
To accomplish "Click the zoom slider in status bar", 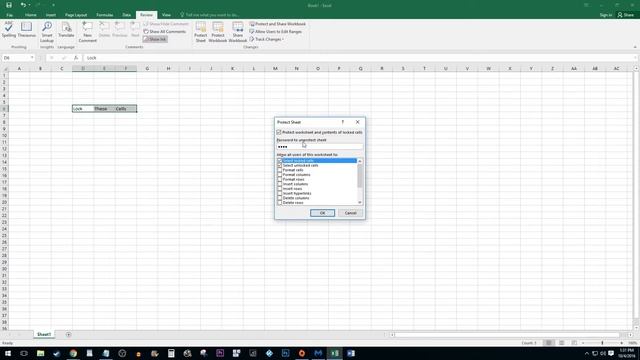I will pyautogui.click(x=602, y=343).
